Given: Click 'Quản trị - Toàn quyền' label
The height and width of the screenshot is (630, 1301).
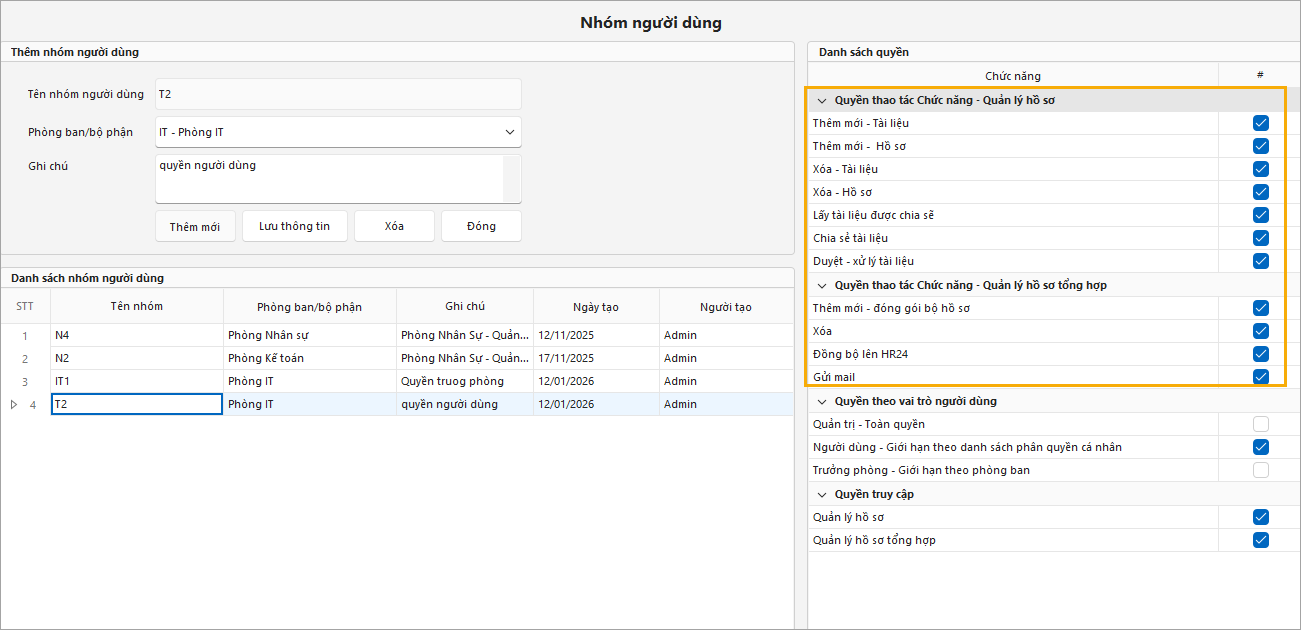Looking at the screenshot, I should (869, 424).
